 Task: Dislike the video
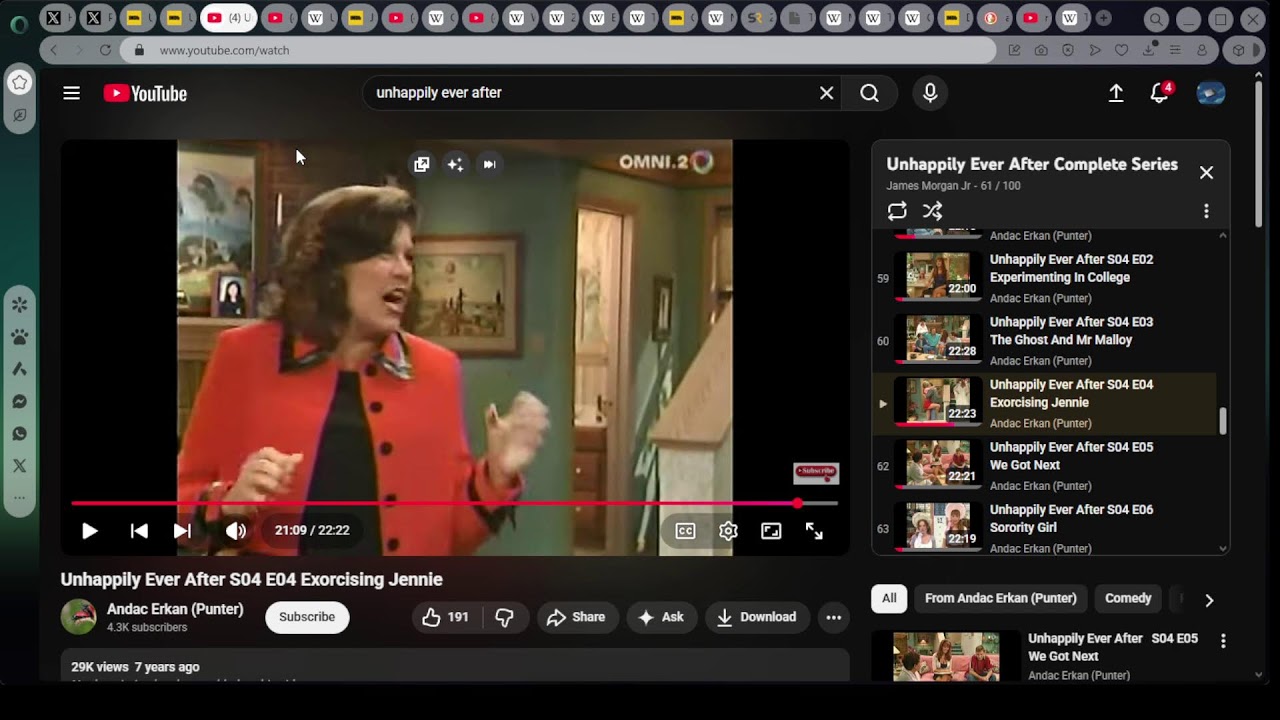pos(505,617)
